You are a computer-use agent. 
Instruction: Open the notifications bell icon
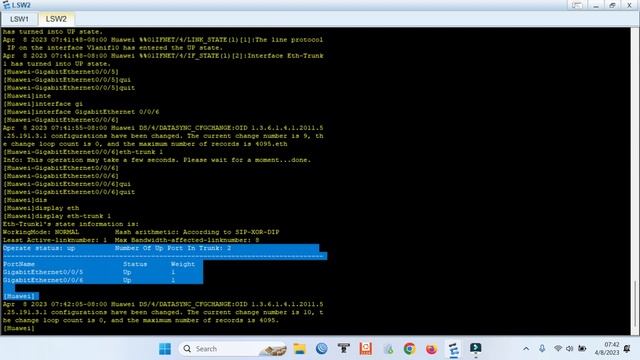(627, 349)
